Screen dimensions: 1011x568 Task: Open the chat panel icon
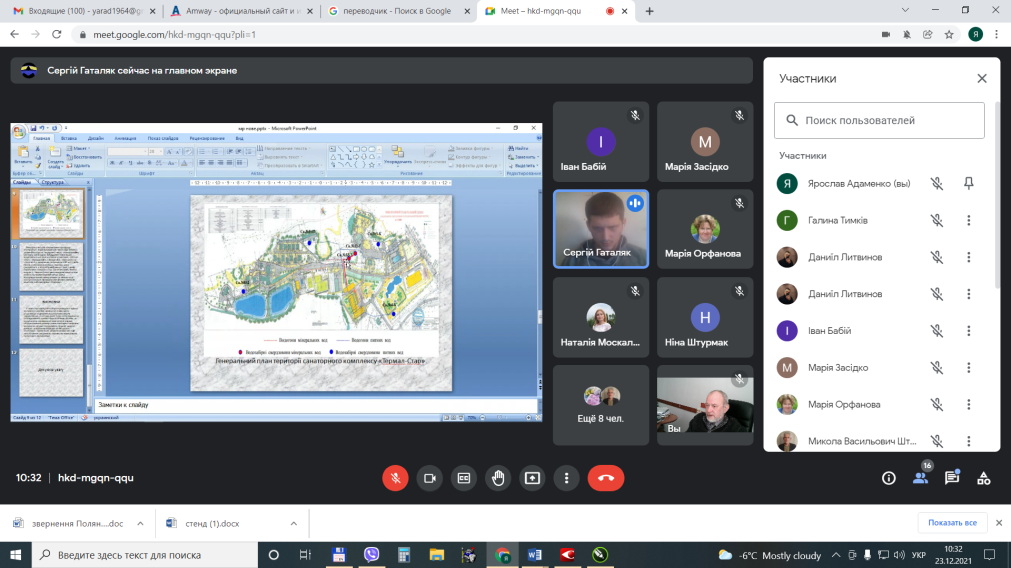pyautogui.click(x=952, y=478)
